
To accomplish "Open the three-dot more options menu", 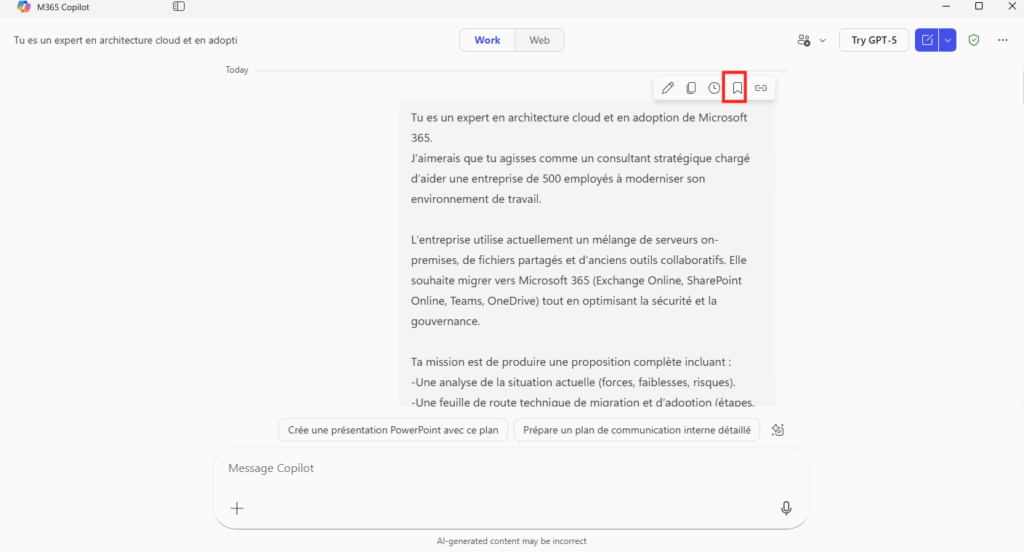I will click(x=1003, y=40).
